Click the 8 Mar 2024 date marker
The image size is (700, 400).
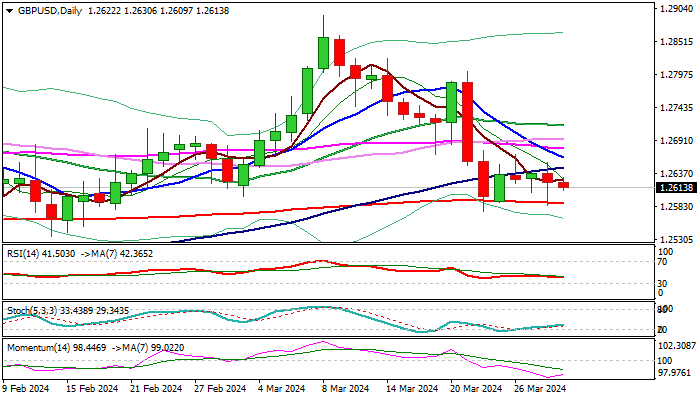344,388
